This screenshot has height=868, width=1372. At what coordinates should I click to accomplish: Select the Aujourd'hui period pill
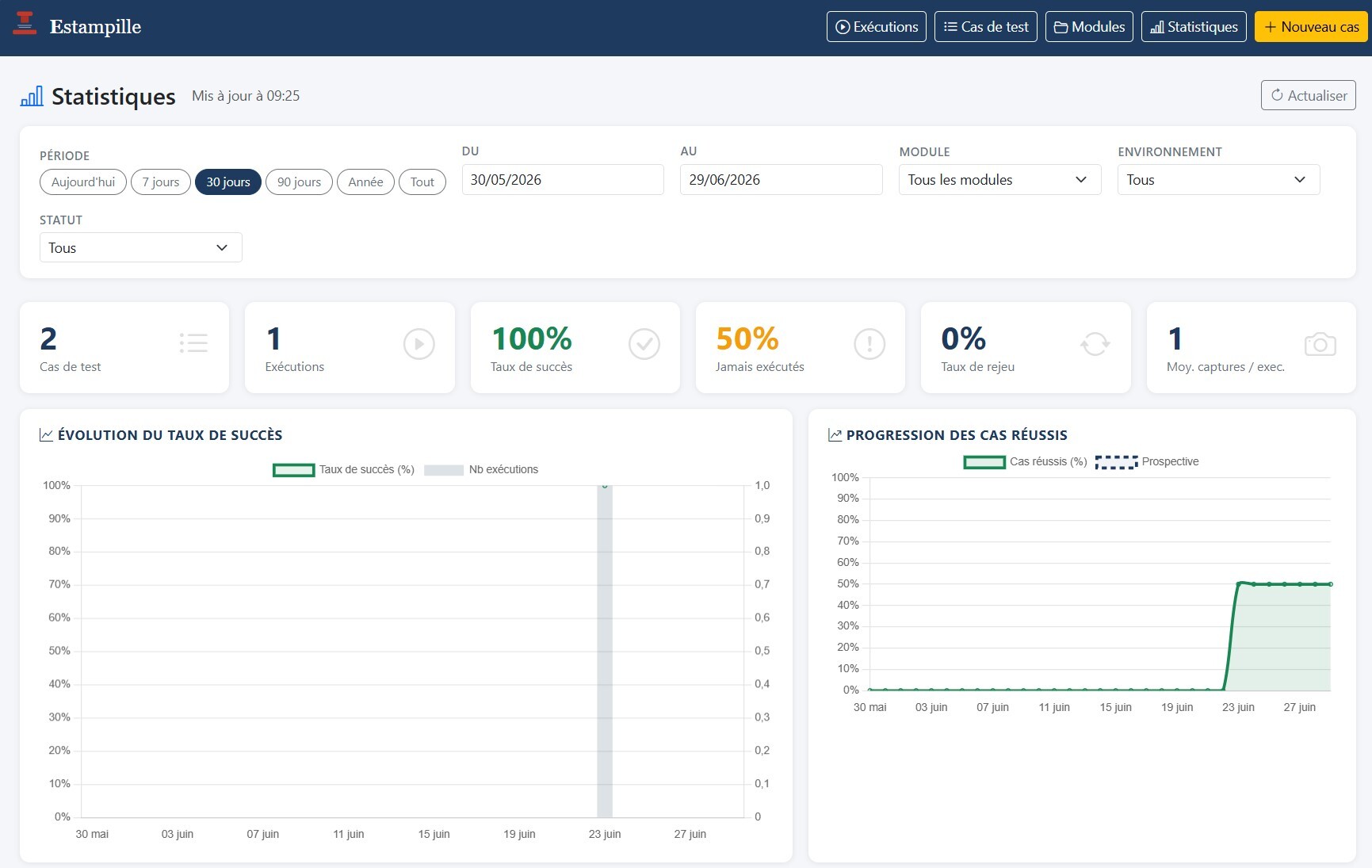click(x=83, y=182)
